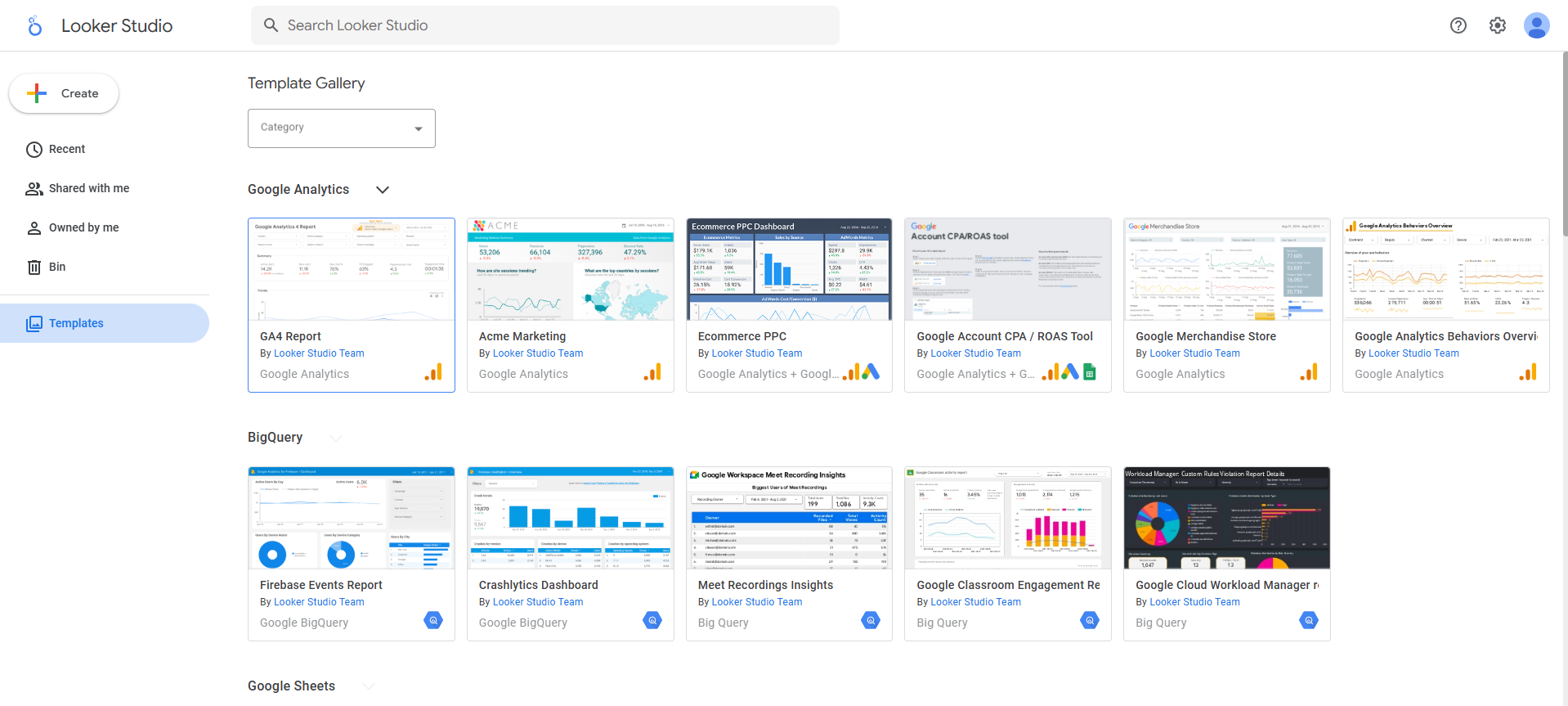
Task: Open Google Classroom Engagement Report thumbnail
Action: click(x=1008, y=518)
